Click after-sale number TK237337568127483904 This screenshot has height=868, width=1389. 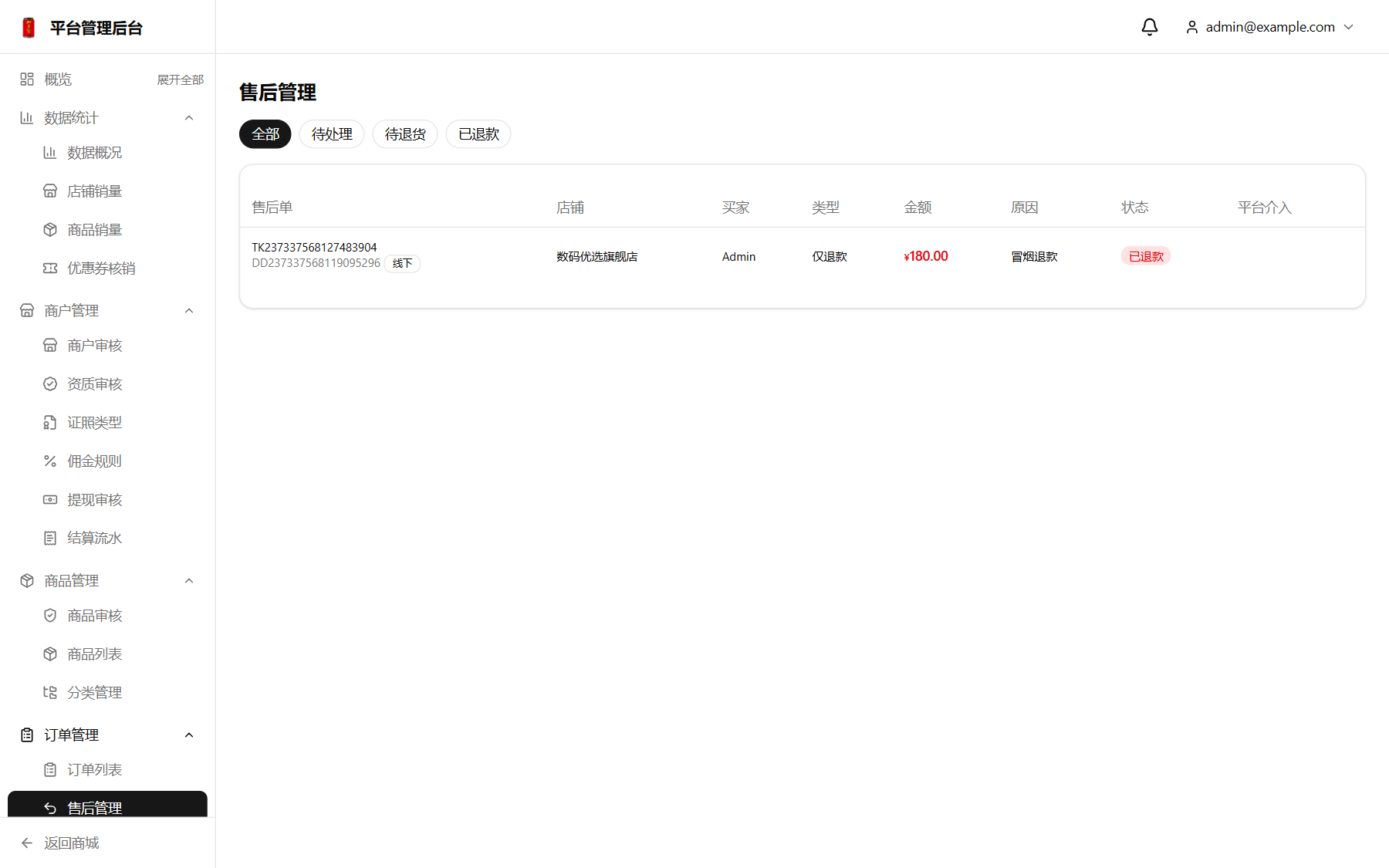point(314,248)
